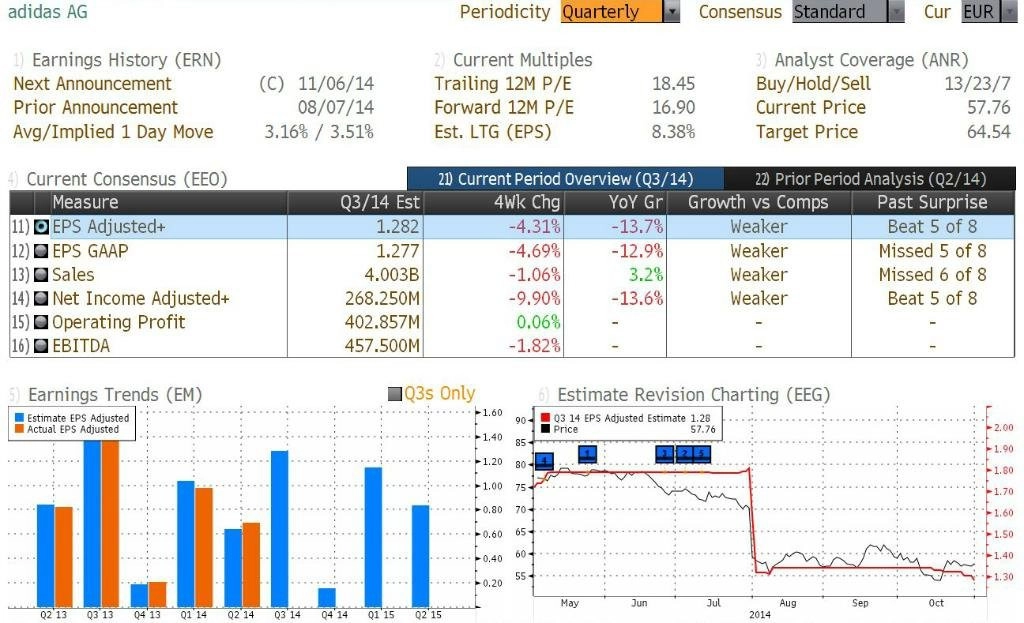Screen dimensions: 1024x623
Task: Click Target Price value 64.54
Action: click(x=989, y=132)
